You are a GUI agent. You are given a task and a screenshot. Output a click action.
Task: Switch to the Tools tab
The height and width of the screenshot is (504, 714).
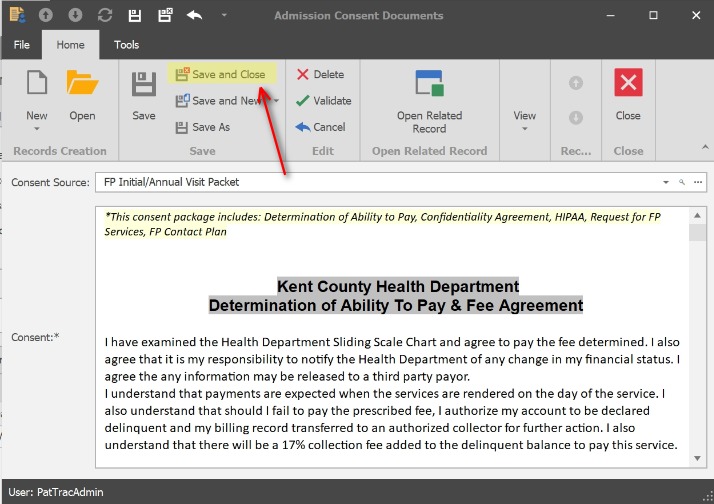(127, 45)
